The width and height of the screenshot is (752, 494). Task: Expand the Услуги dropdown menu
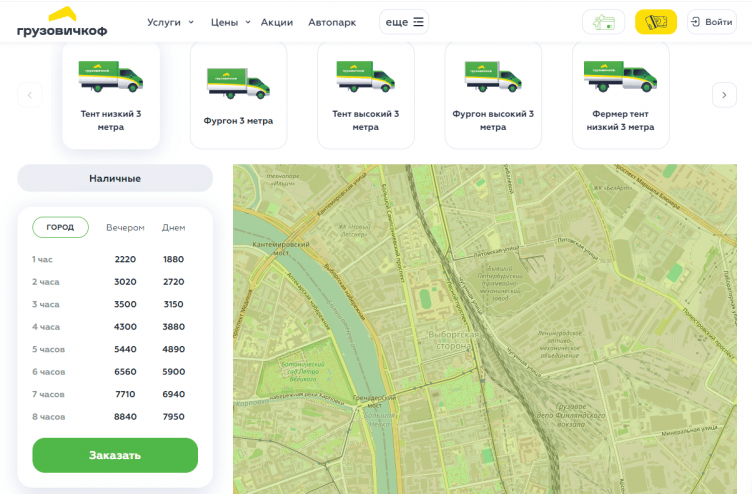170,22
